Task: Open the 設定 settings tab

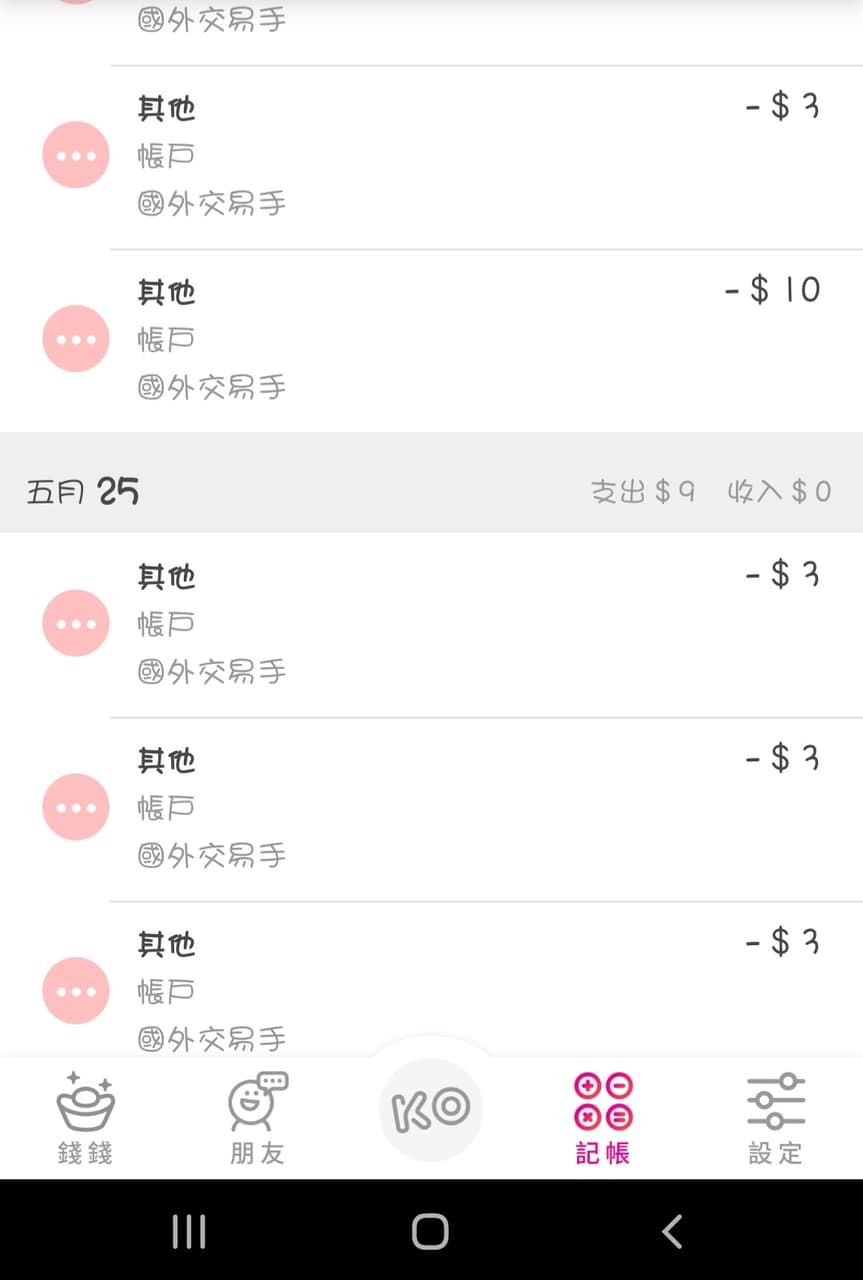Action: [775, 1117]
